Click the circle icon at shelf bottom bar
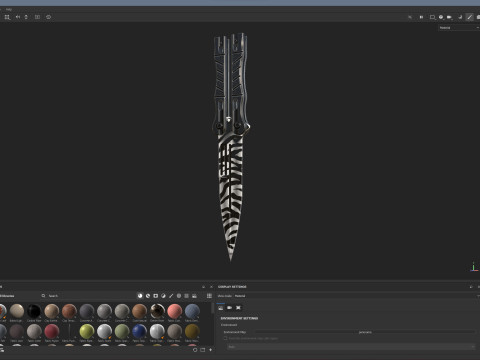The width and height of the screenshot is (480, 360). pos(195,350)
